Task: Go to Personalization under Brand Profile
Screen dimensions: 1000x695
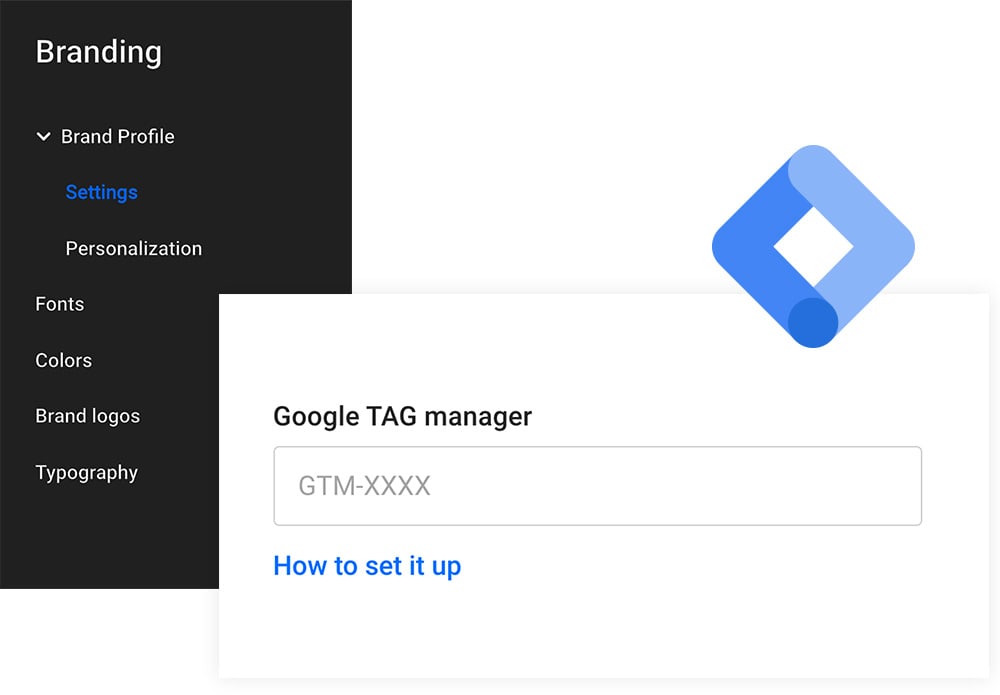Action: [x=133, y=248]
